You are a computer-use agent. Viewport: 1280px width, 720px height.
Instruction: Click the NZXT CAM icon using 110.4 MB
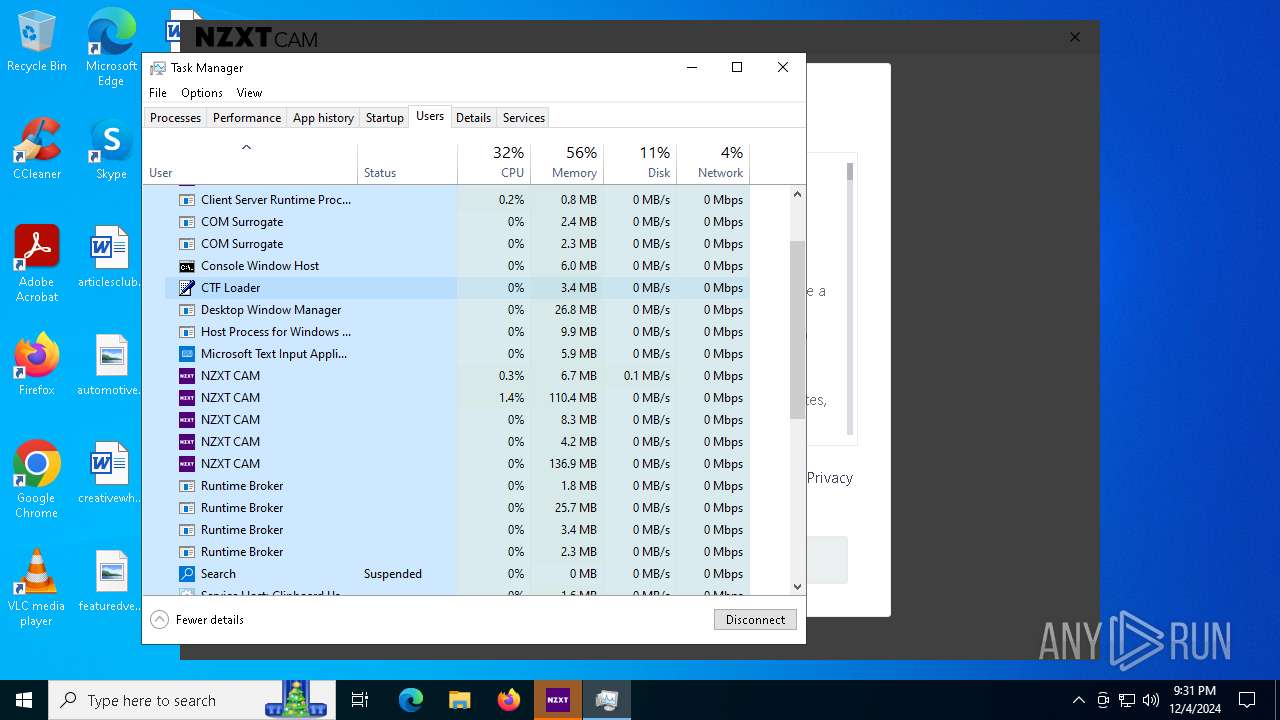click(186, 398)
